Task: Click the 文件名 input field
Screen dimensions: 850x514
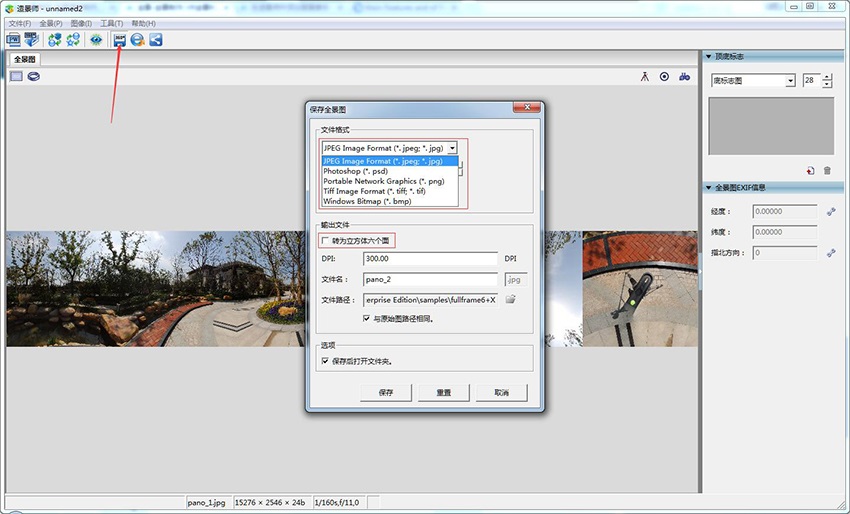Action: click(x=430, y=279)
